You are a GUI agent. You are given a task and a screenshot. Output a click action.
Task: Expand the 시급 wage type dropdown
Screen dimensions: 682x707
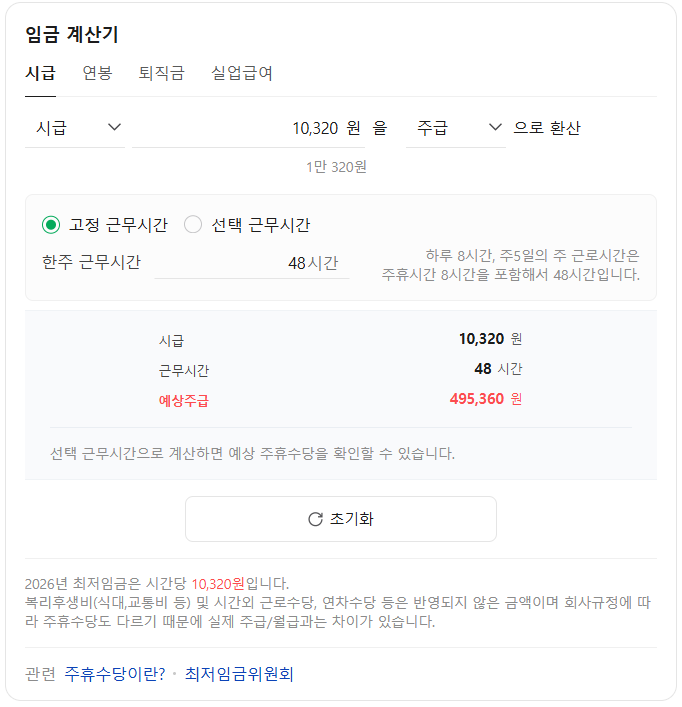click(75, 128)
